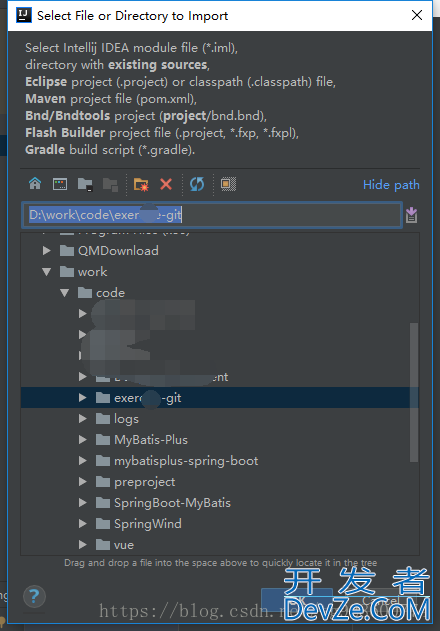Open the recent paths history icon
The width and height of the screenshot is (440, 631).
[x=411, y=215]
